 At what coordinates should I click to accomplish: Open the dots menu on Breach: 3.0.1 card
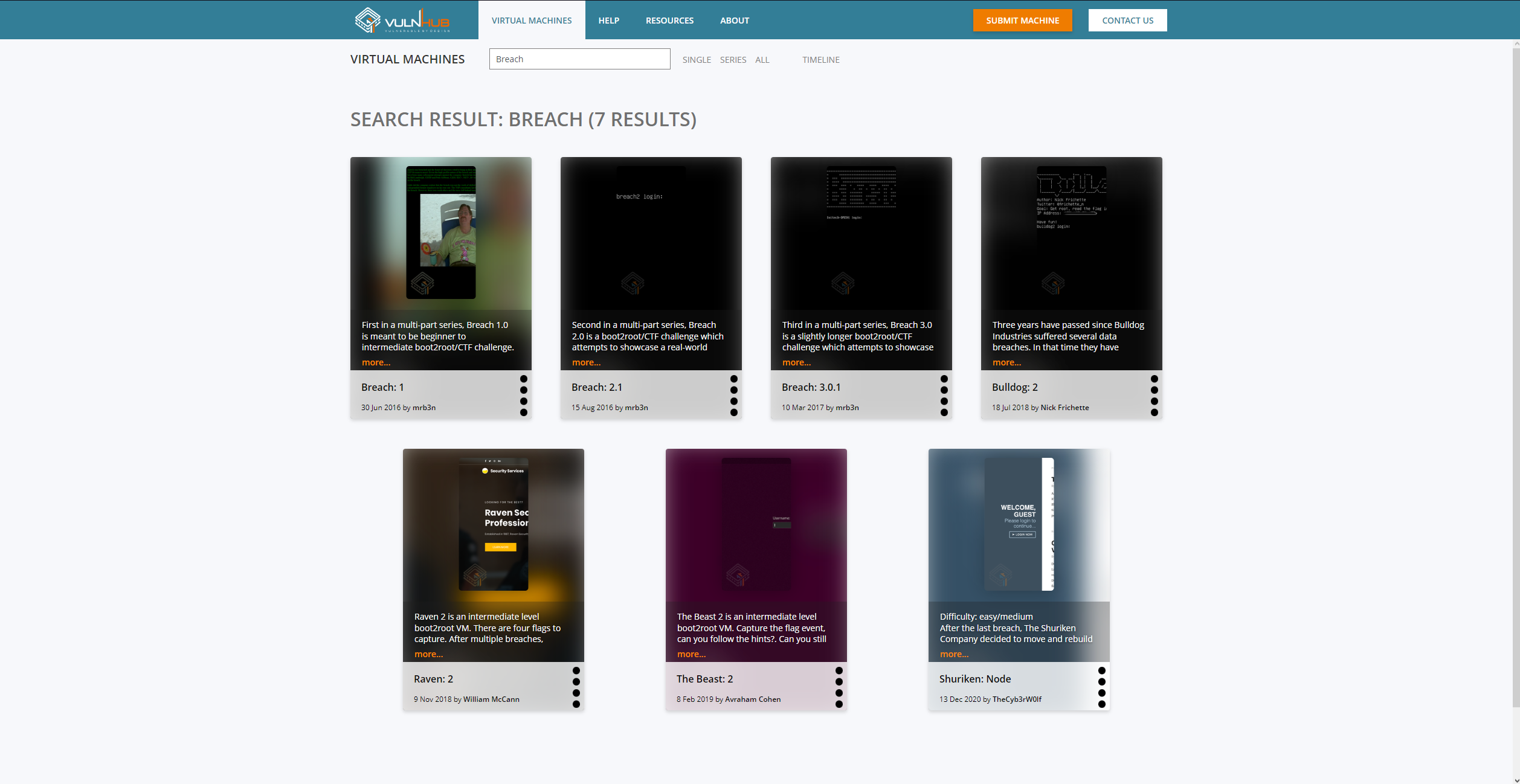click(x=944, y=396)
